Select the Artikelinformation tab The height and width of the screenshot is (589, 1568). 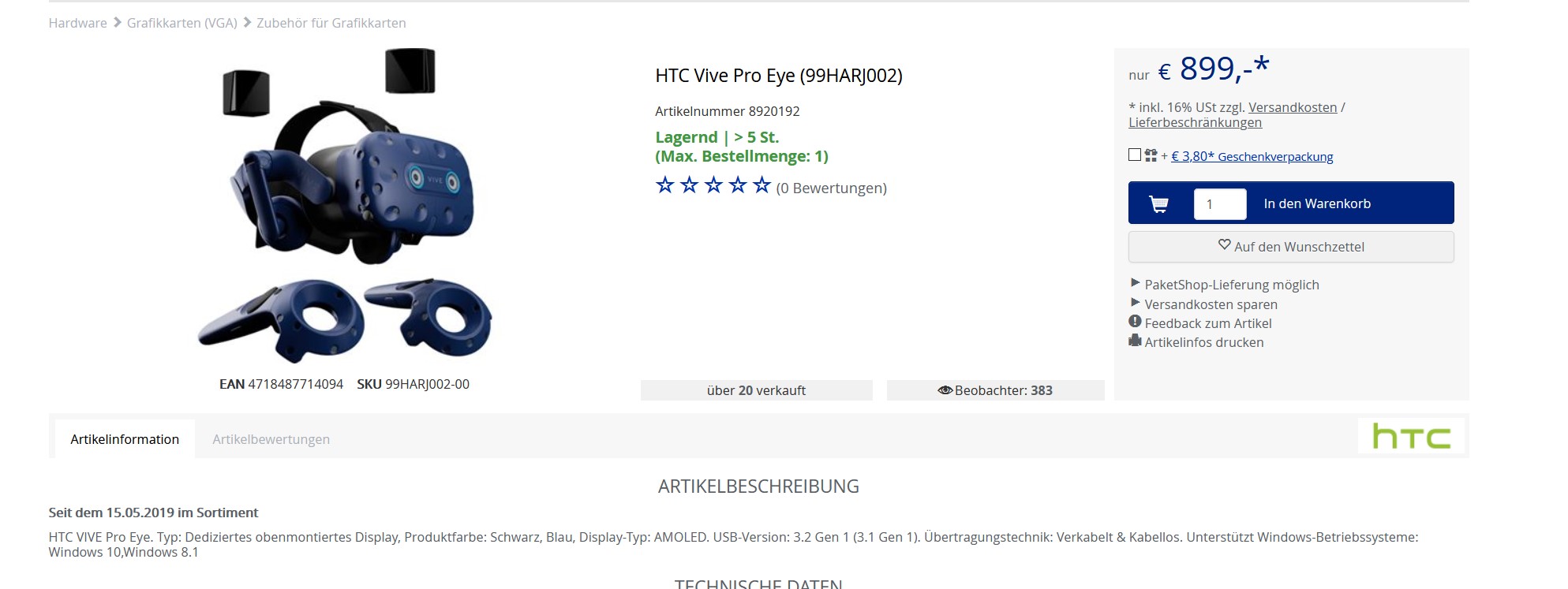125,439
